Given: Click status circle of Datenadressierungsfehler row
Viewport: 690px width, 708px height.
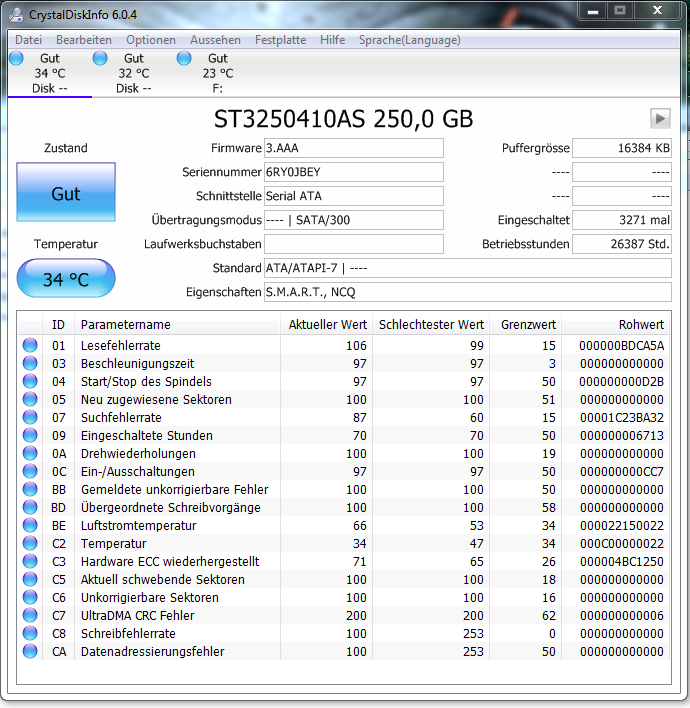Looking at the screenshot, I should pyautogui.click(x=30, y=651).
